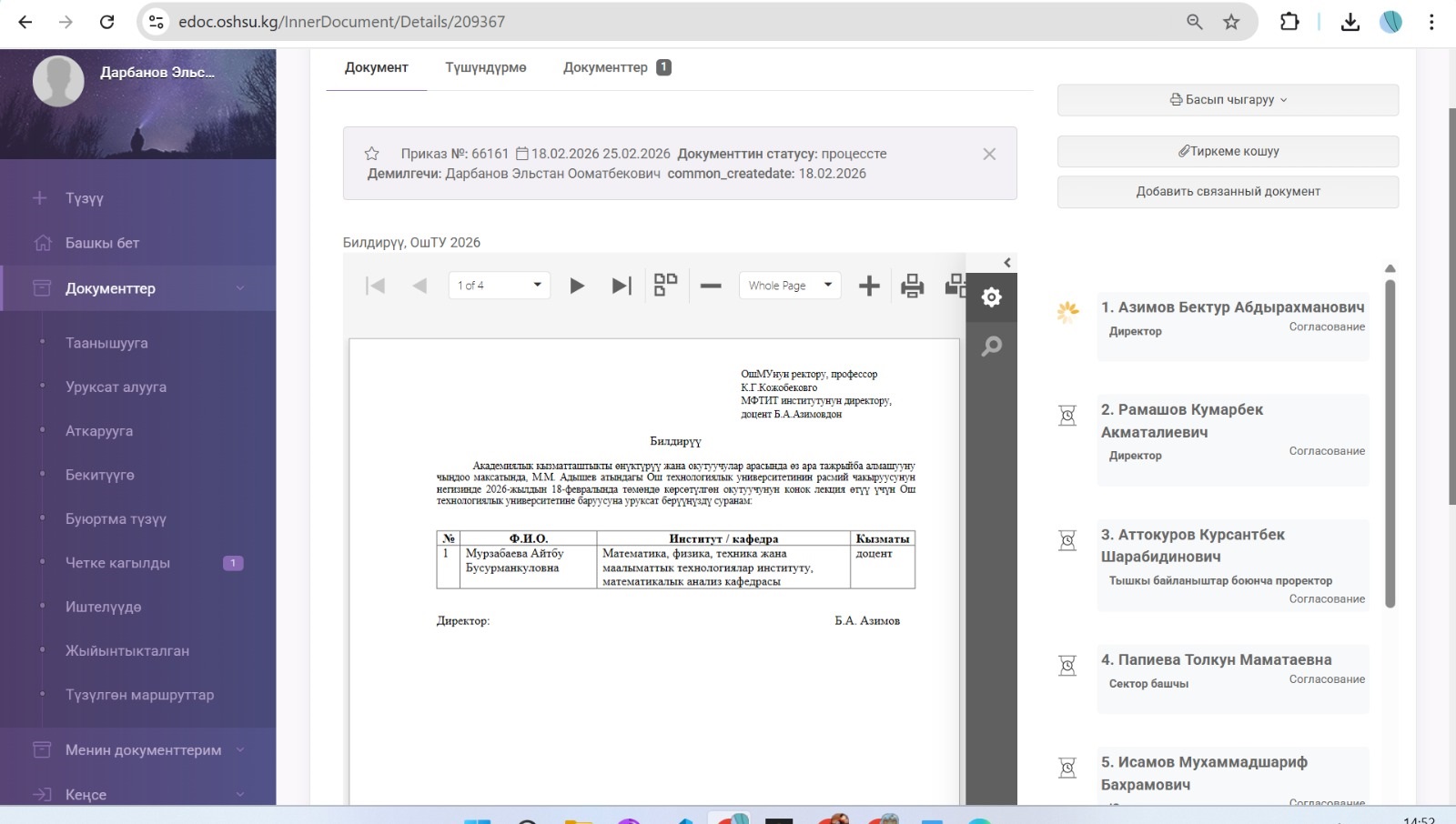Collapse the viewer side panel arrow
This screenshot has width=1456, height=824.
tap(1006, 263)
